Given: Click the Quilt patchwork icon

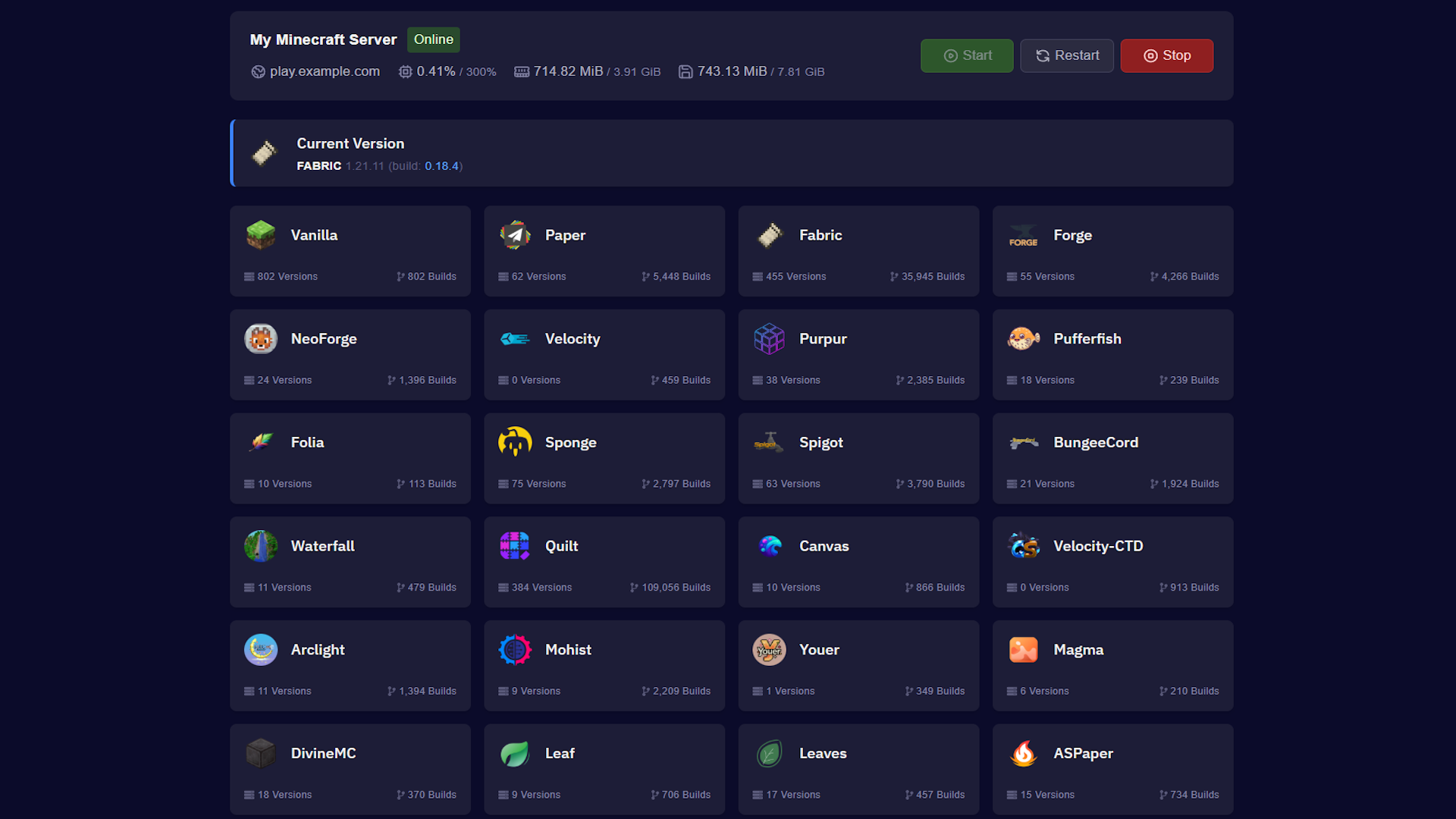Looking at the screenshot, I should click(515, 546).
